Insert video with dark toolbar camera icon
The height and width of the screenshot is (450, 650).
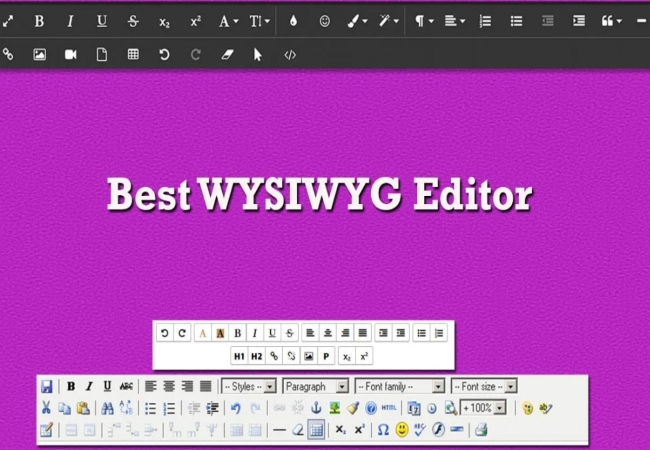(x=70, y=54)
